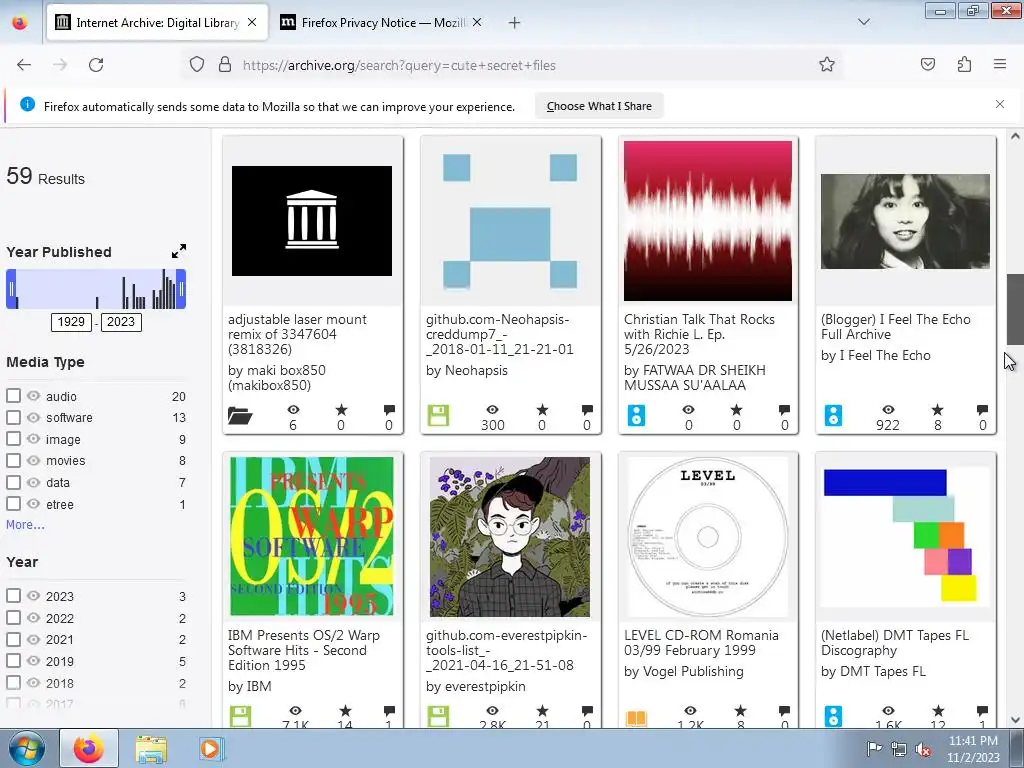This screenshot has width=1024, height=768.
Task: Open the Firefox extensions menu
Action: 964,65
